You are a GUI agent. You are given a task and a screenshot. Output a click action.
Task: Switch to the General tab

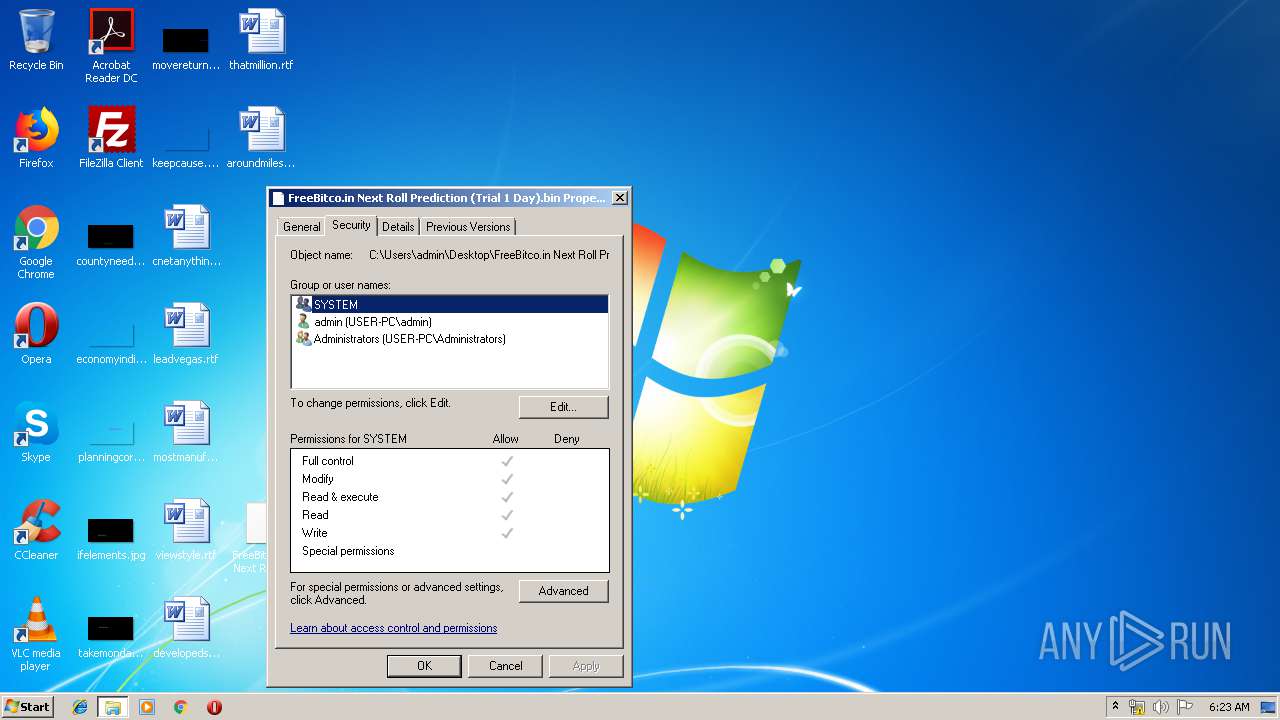(301, 227)
